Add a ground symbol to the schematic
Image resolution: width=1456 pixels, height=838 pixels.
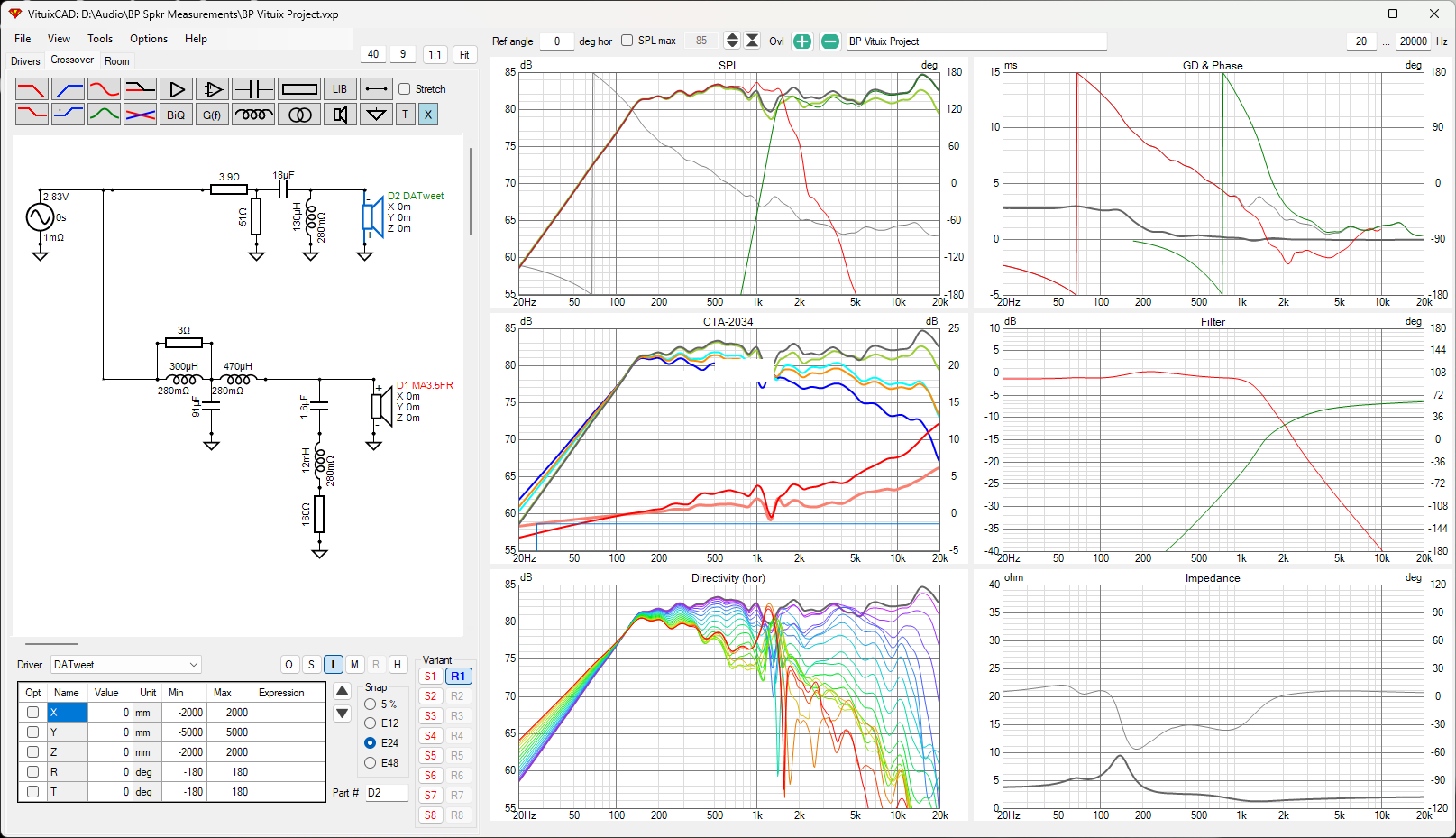point(376,115)
